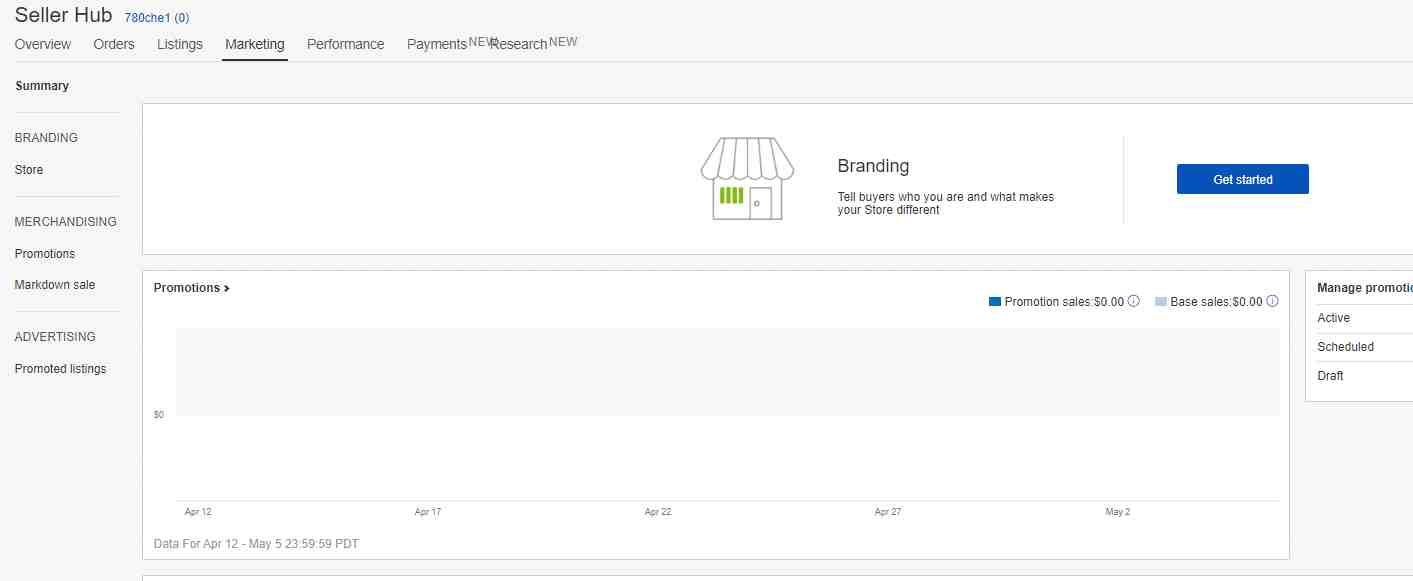Switch to the Orders tab

(x=114, y=44)
